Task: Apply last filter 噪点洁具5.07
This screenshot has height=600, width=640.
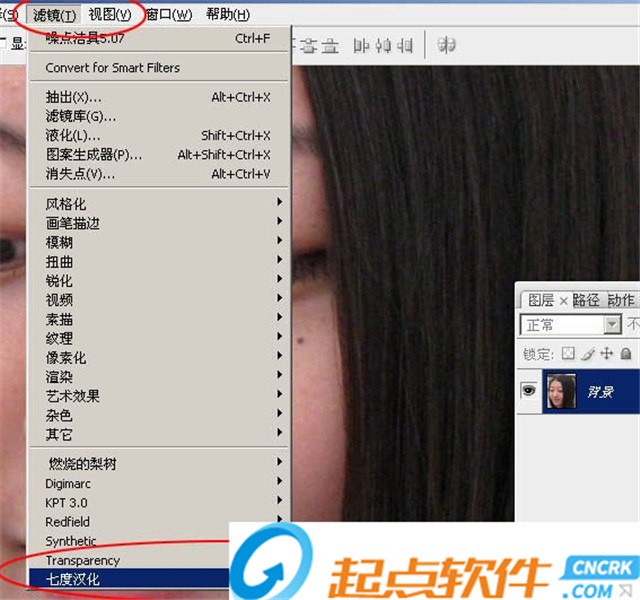Action: click(x=159, y=38)
